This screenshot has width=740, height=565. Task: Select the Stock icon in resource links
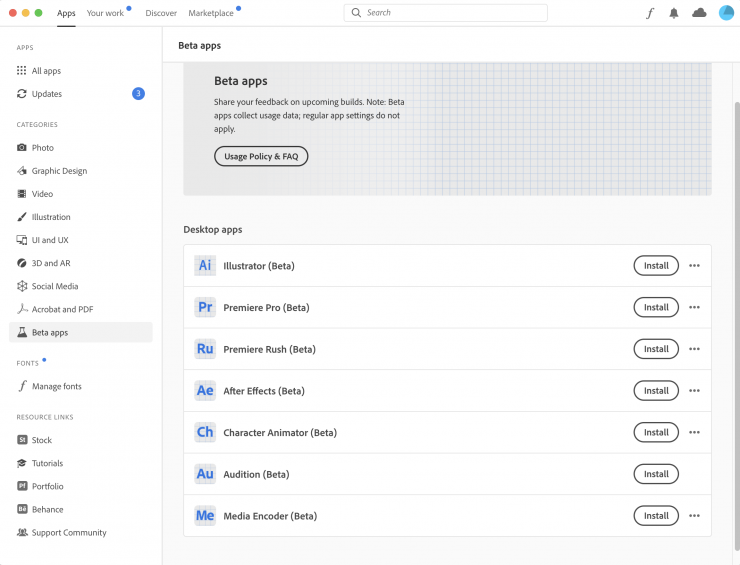click(x=22, y=440)
